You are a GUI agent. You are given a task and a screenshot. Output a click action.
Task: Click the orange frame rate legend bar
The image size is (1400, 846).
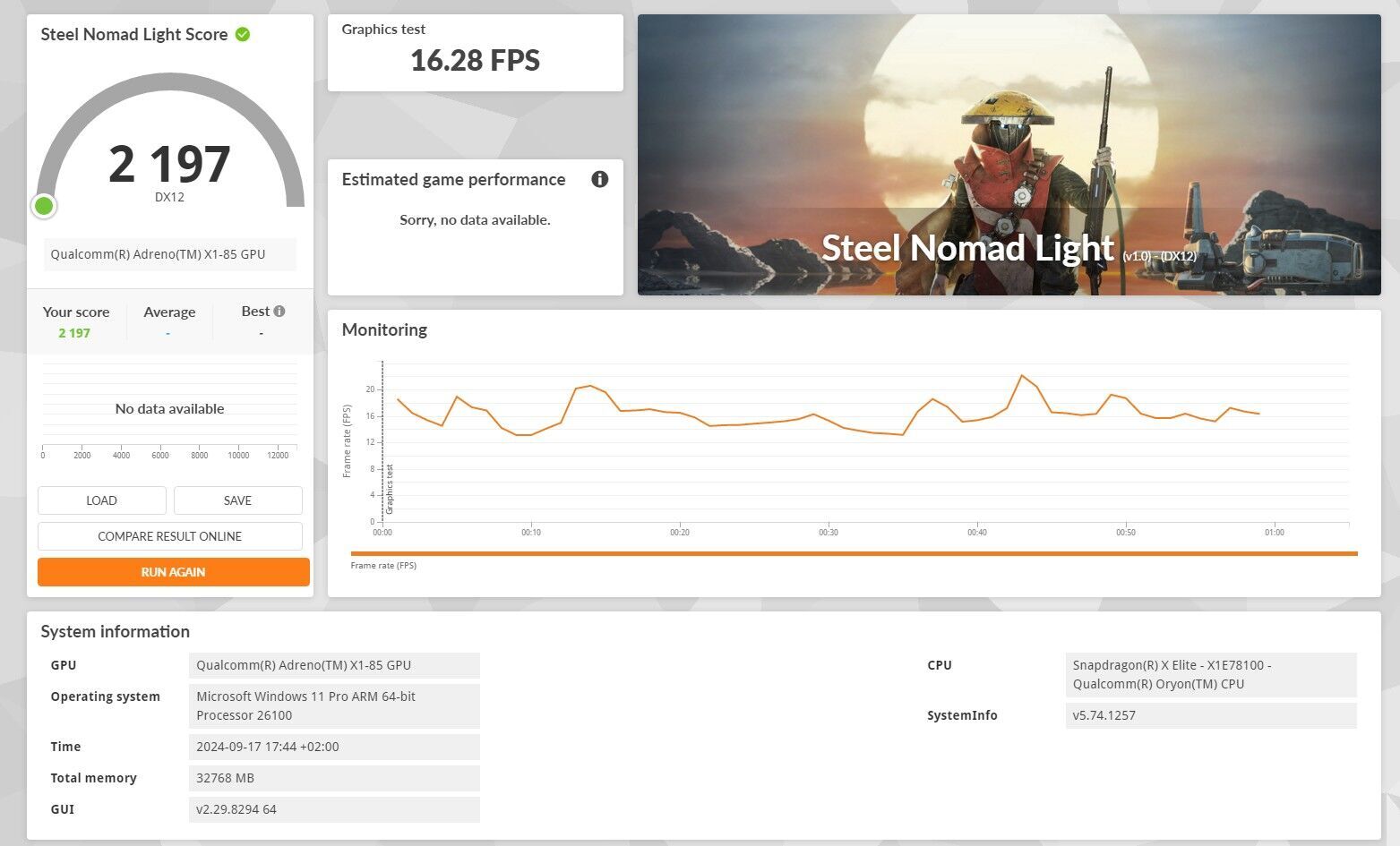(x=854, y=554)
